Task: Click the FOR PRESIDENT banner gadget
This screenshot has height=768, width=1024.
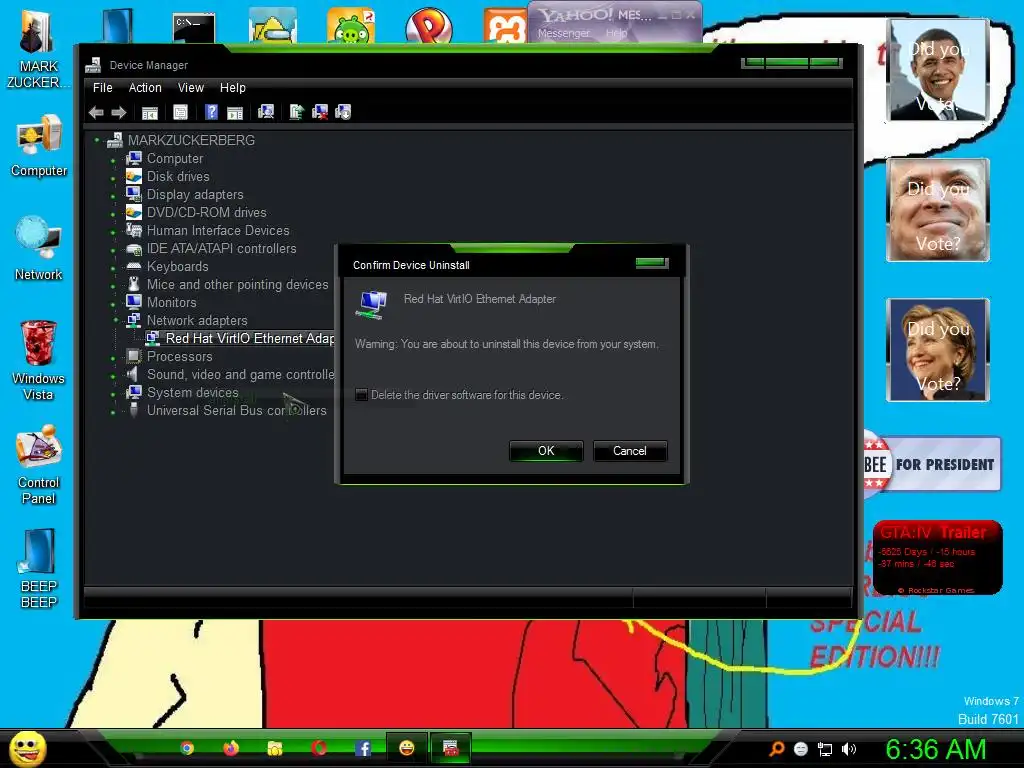Action: coord(933,464)
